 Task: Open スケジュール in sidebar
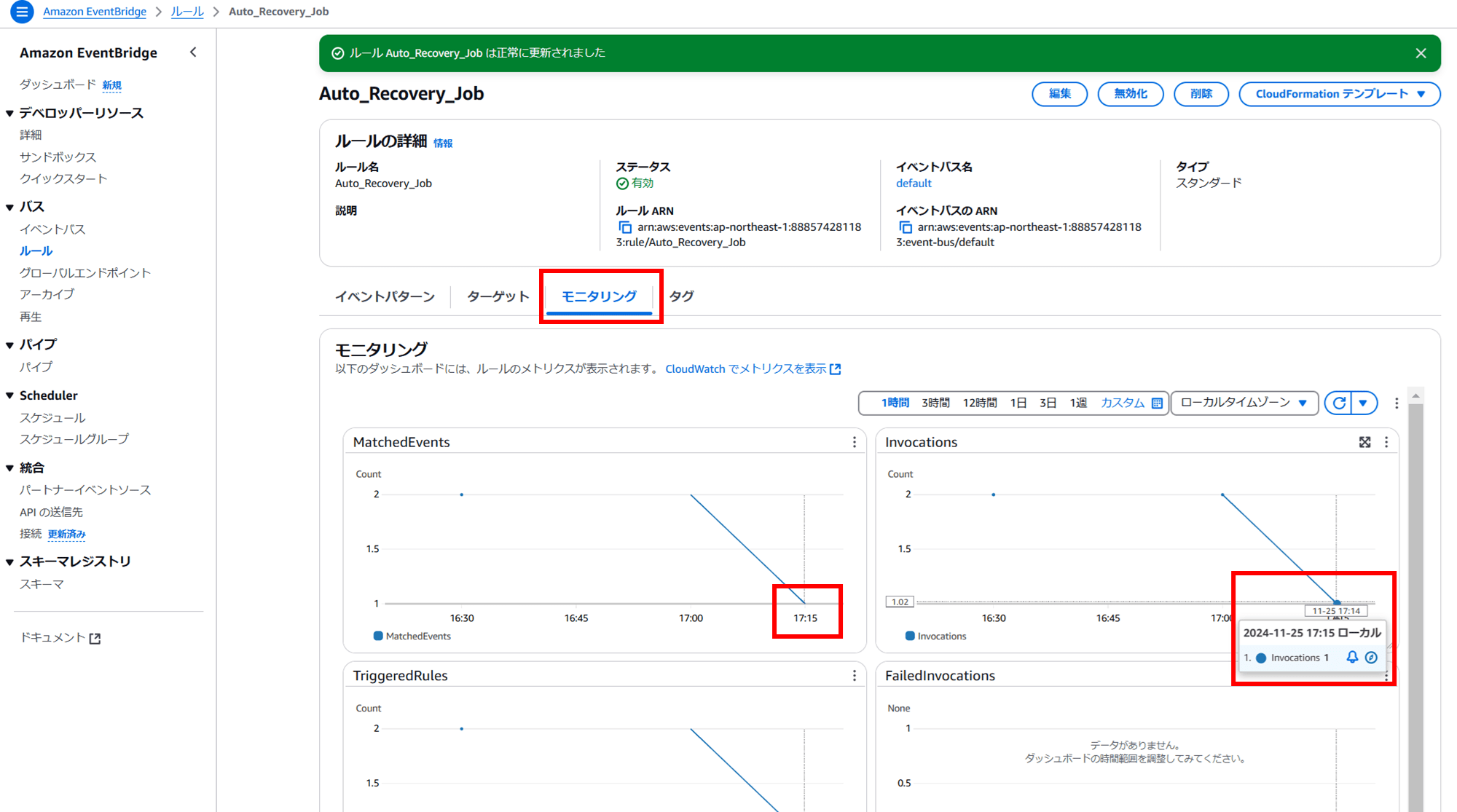[x=52, y=418]
